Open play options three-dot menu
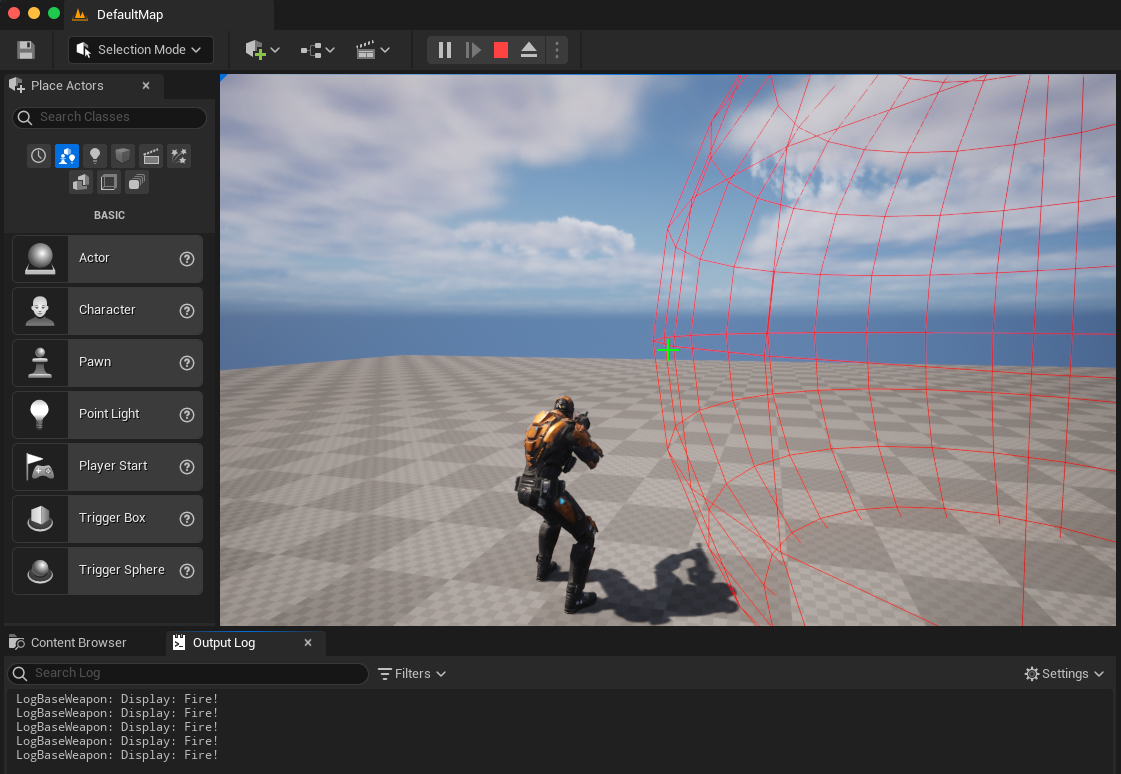The height and width of the screenshot is (774, 1121). [x=557, y=50]
